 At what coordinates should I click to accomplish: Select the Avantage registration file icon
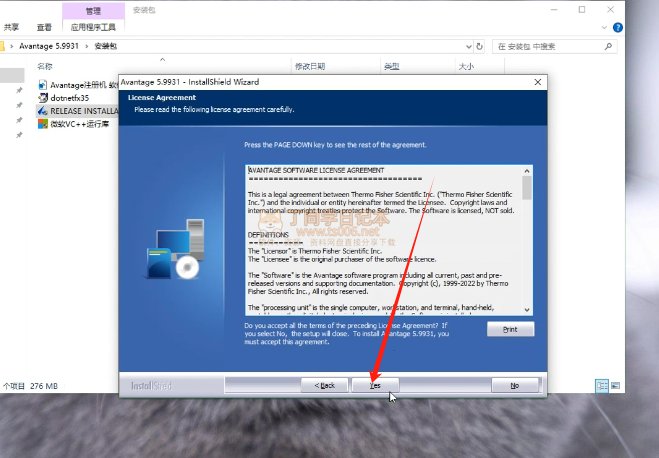pyautogui.click(x=43, y=85)
